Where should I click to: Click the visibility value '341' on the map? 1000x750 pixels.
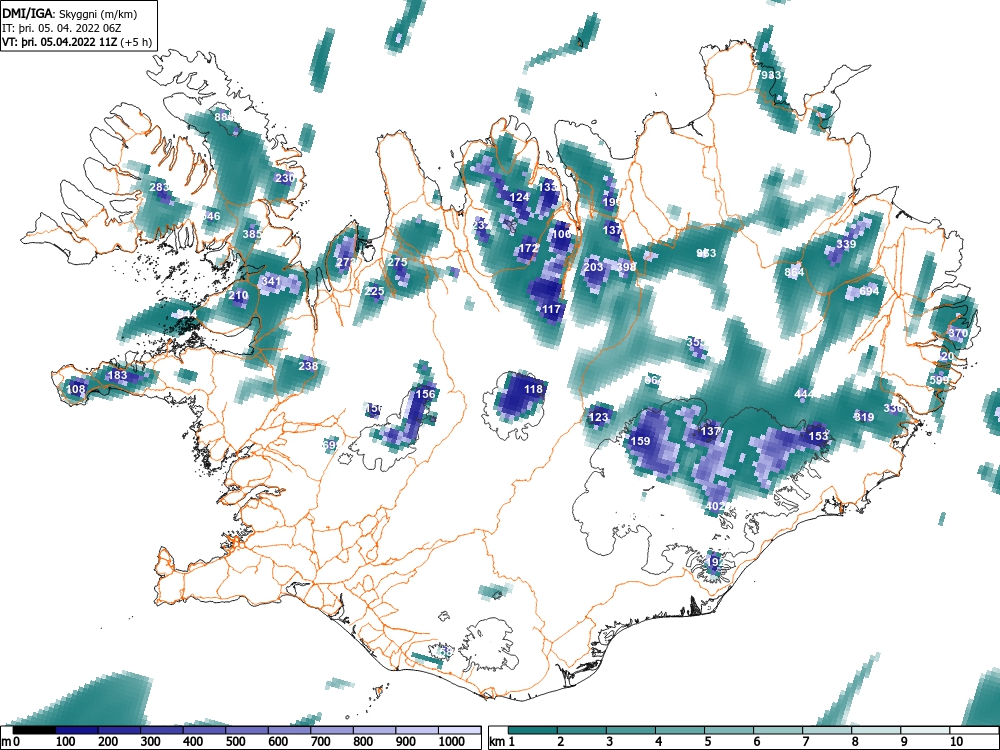tap(271, 281)
